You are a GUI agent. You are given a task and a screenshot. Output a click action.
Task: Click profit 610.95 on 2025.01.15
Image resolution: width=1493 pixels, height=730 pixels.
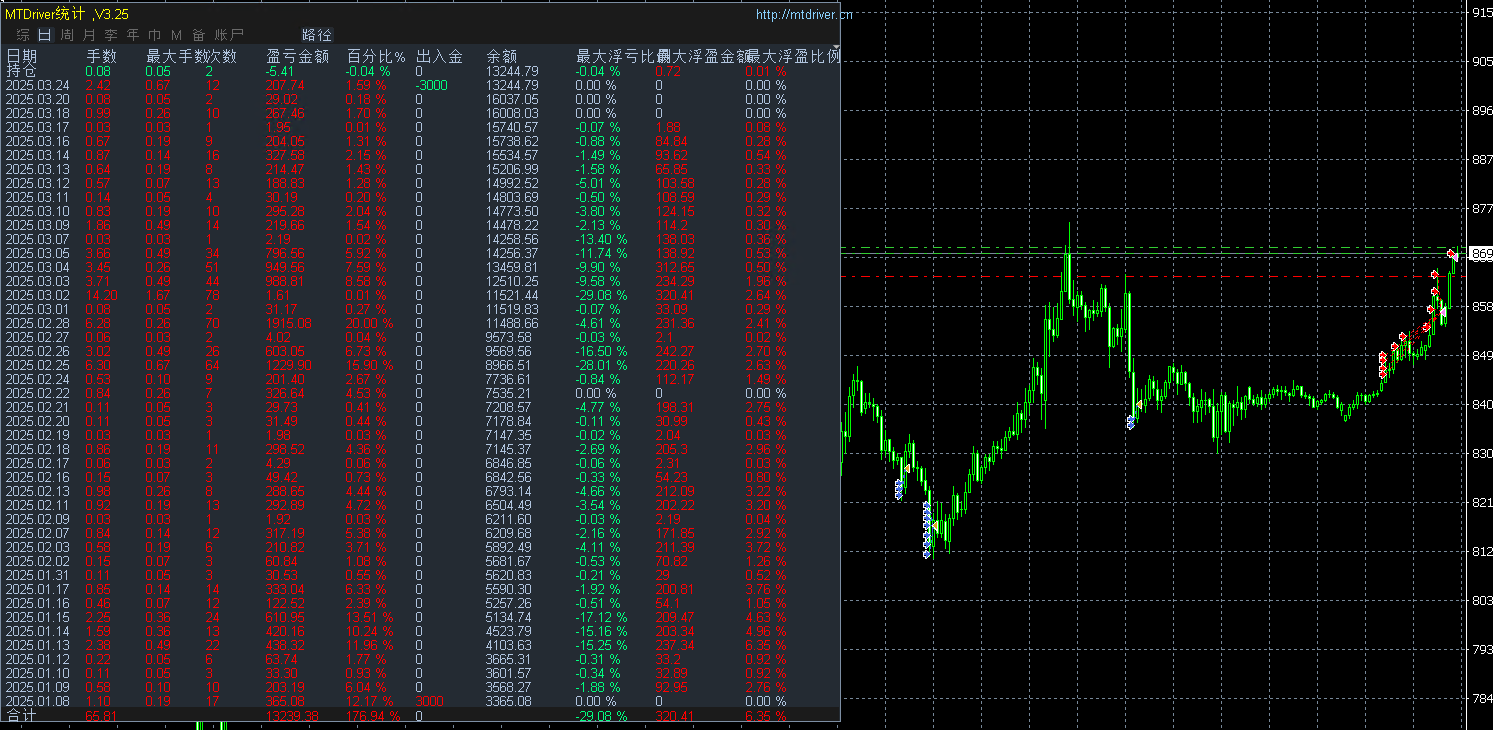click(286, 617)
